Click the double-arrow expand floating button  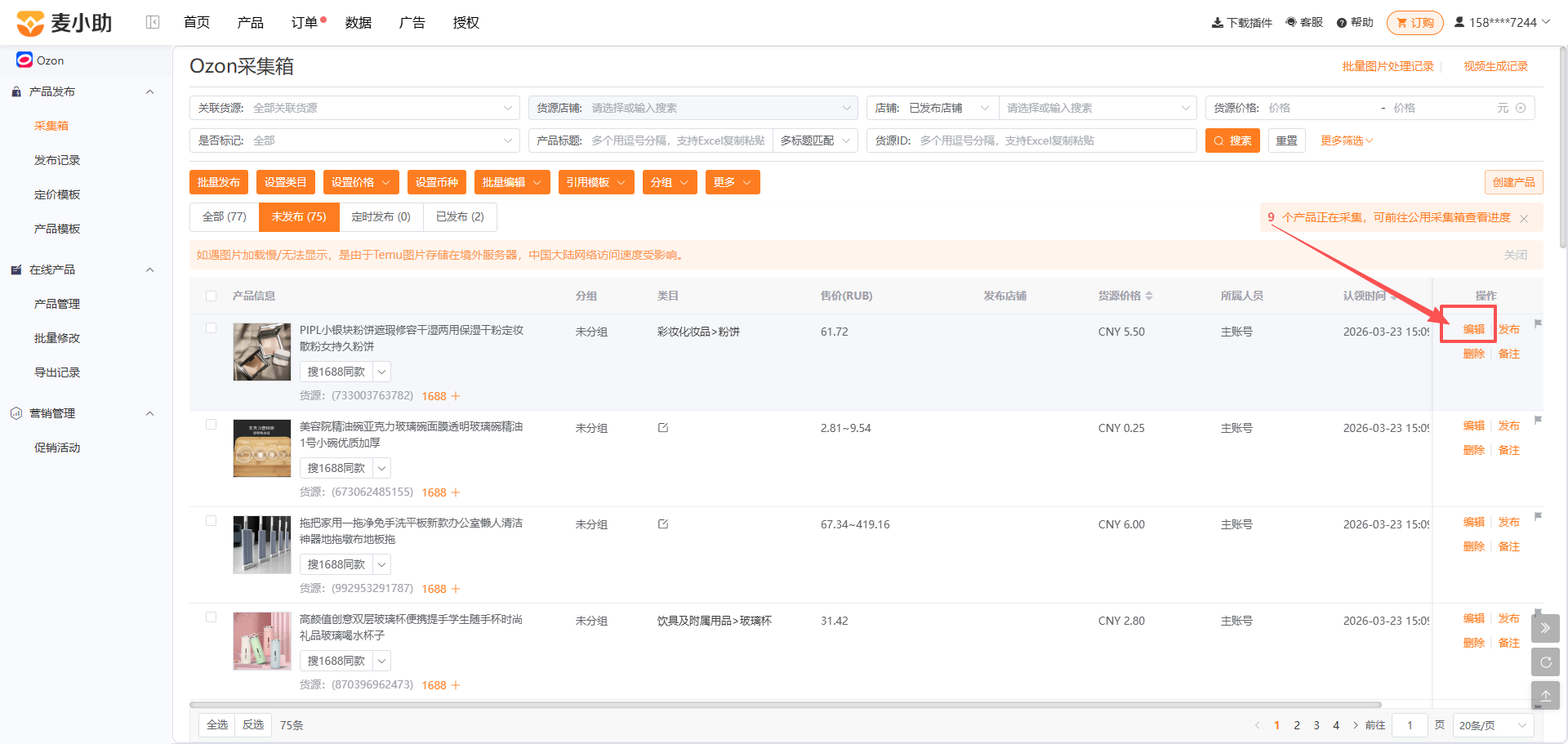(x=1545, y=628)
